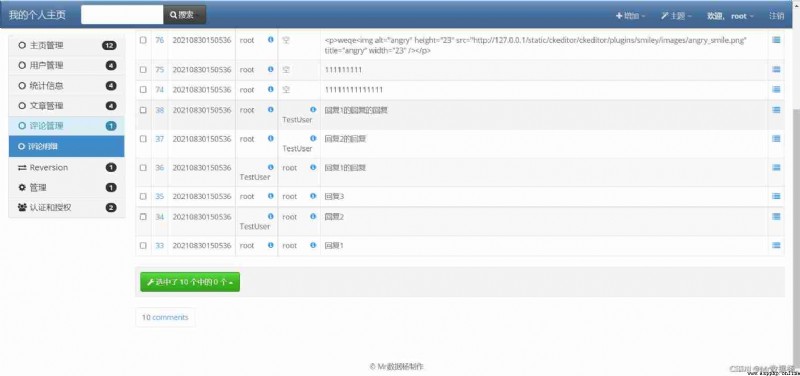
Task: Check the box for comment 36
Action: coord(143,168)
